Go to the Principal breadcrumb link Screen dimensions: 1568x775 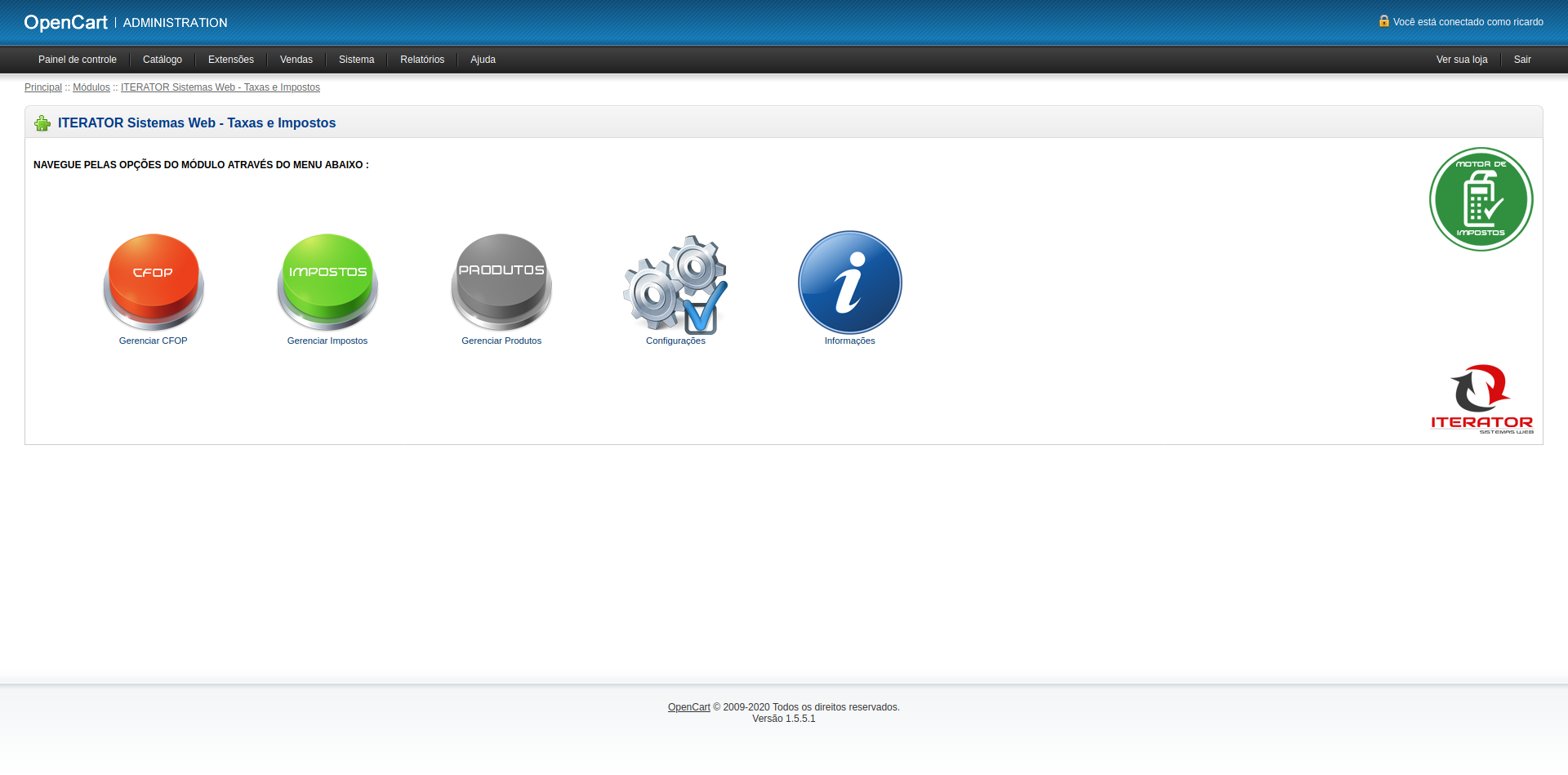(43, 87)
